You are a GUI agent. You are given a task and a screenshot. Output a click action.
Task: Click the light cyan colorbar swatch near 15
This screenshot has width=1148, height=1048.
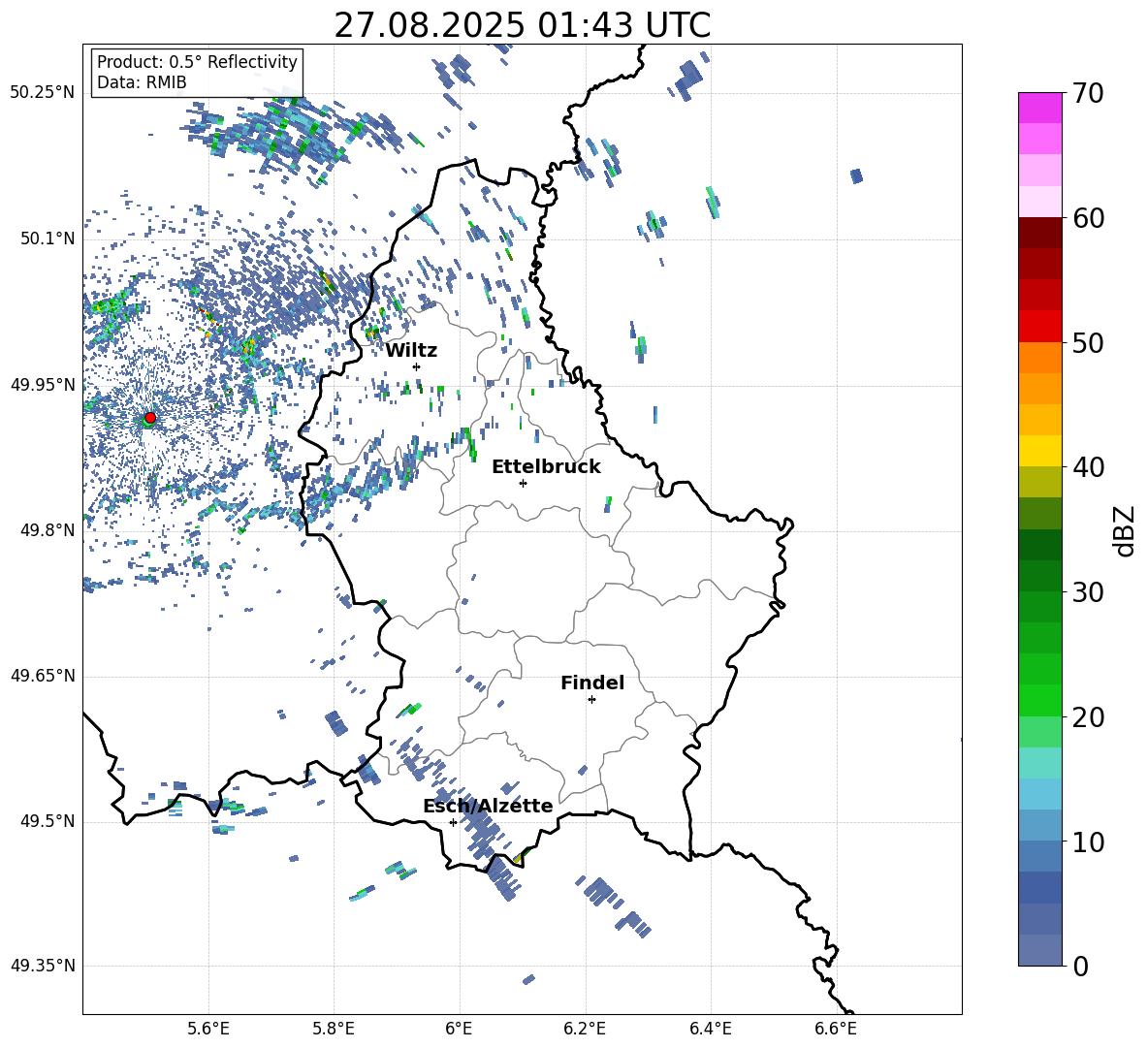[x=1039, y=763]
